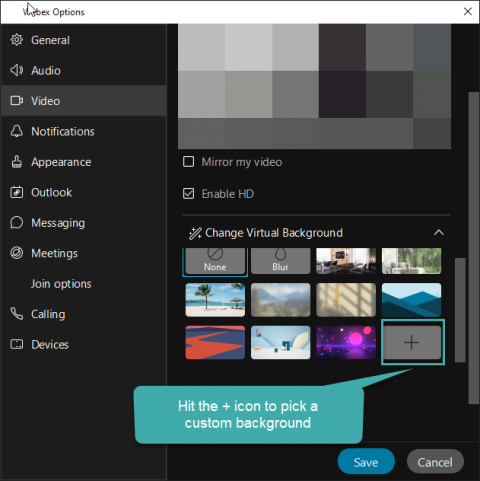This screenshot has width=480, height=481.
Task: Select the beige wall with shadows background
Action: pyautogui.click(x=346, y=300)
